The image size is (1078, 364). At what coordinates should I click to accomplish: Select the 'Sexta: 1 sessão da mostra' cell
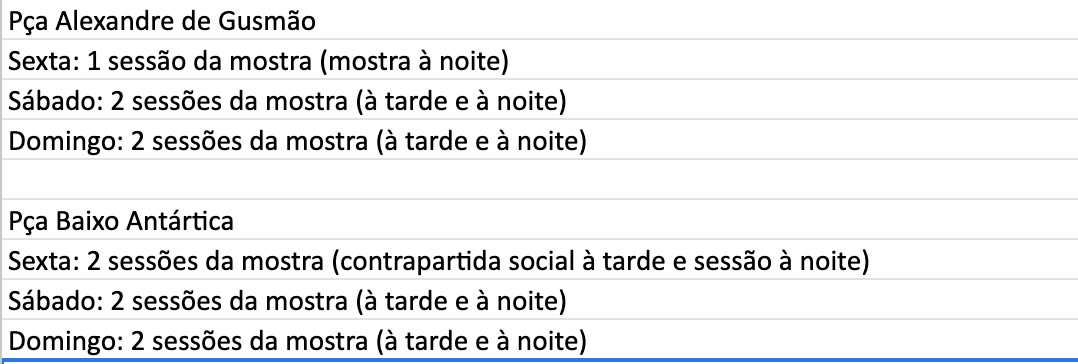[x=539, y=60]
